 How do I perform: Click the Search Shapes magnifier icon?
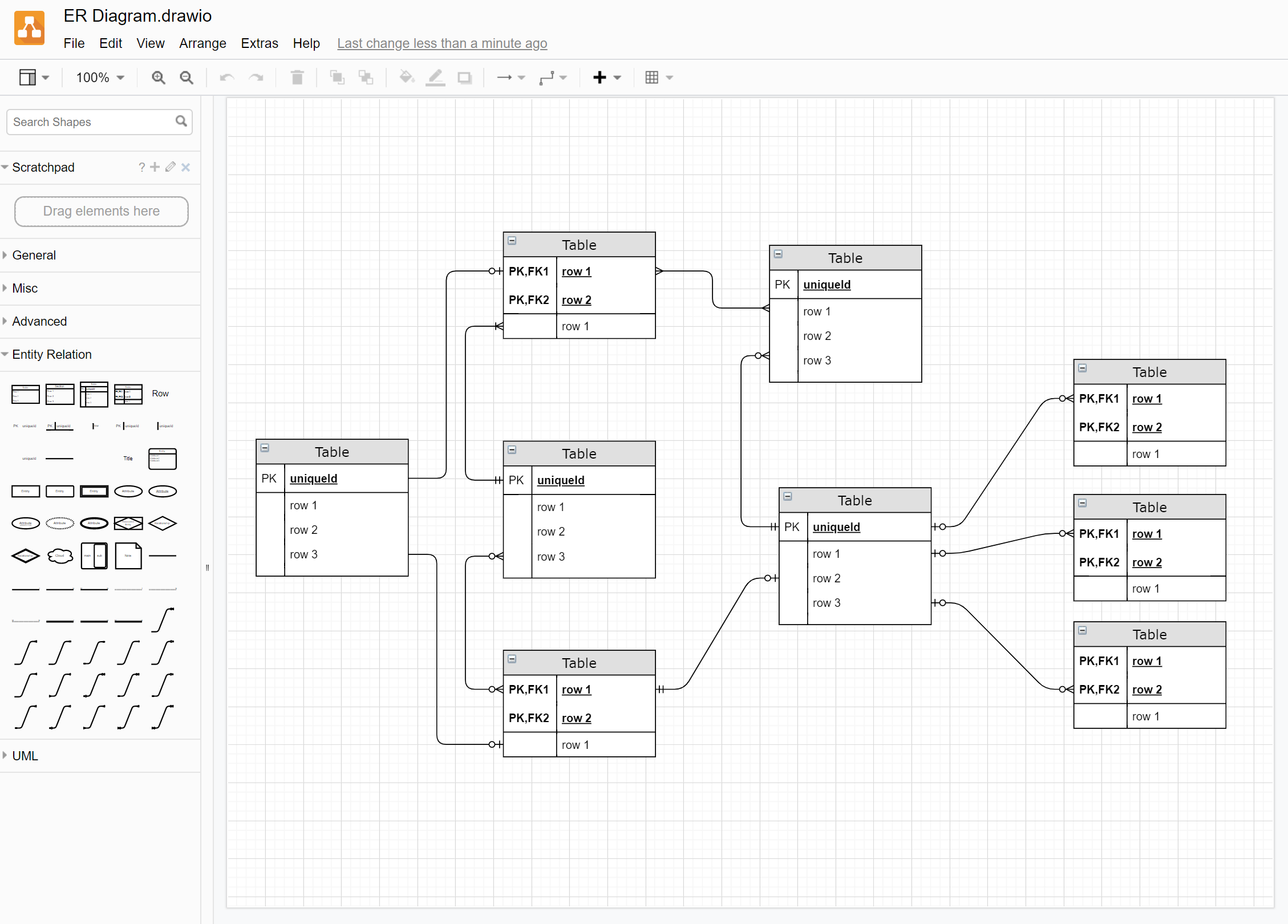181,121
